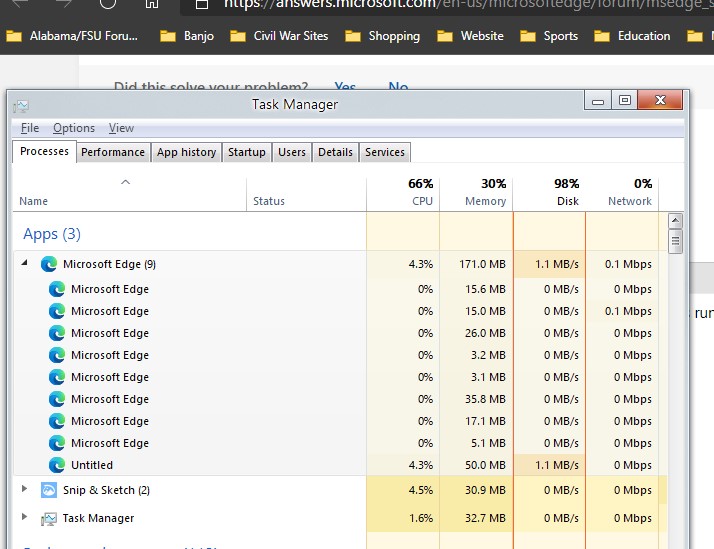714x549 pixels.
Task: Click the Edge address bar URL
Action: 468,4
